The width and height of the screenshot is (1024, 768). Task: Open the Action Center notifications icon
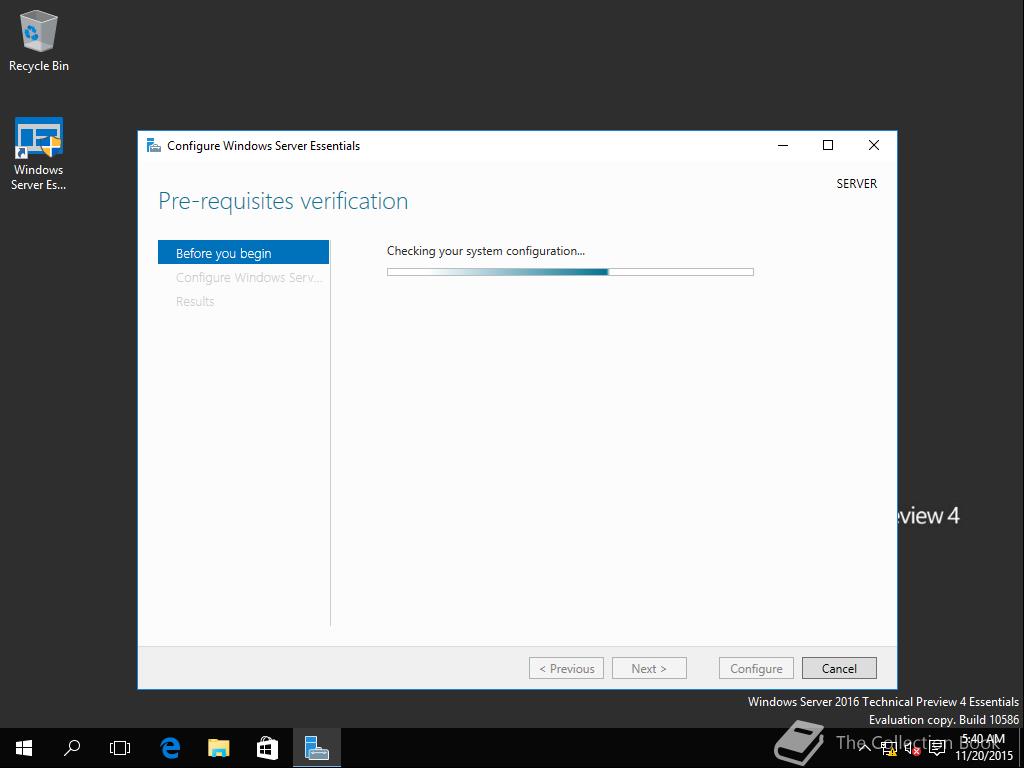pyautogui.click(x=937, y=748)
